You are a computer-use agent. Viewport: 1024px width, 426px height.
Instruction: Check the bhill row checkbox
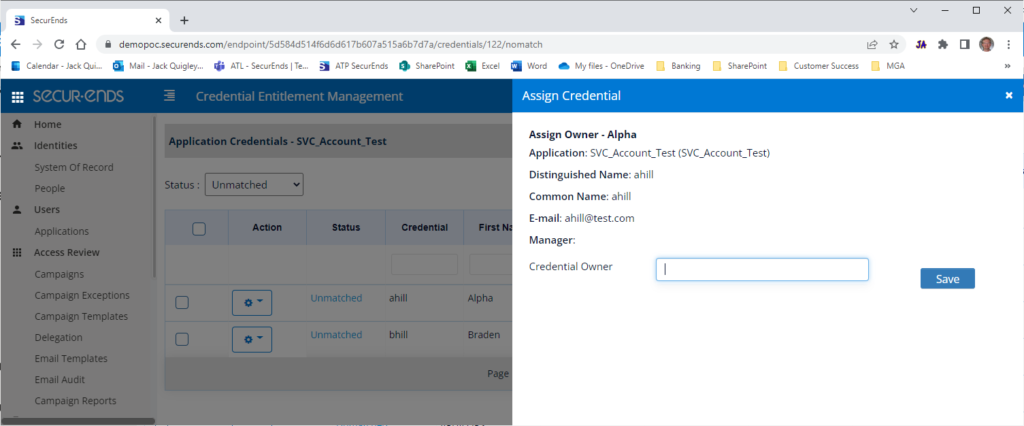182,339
